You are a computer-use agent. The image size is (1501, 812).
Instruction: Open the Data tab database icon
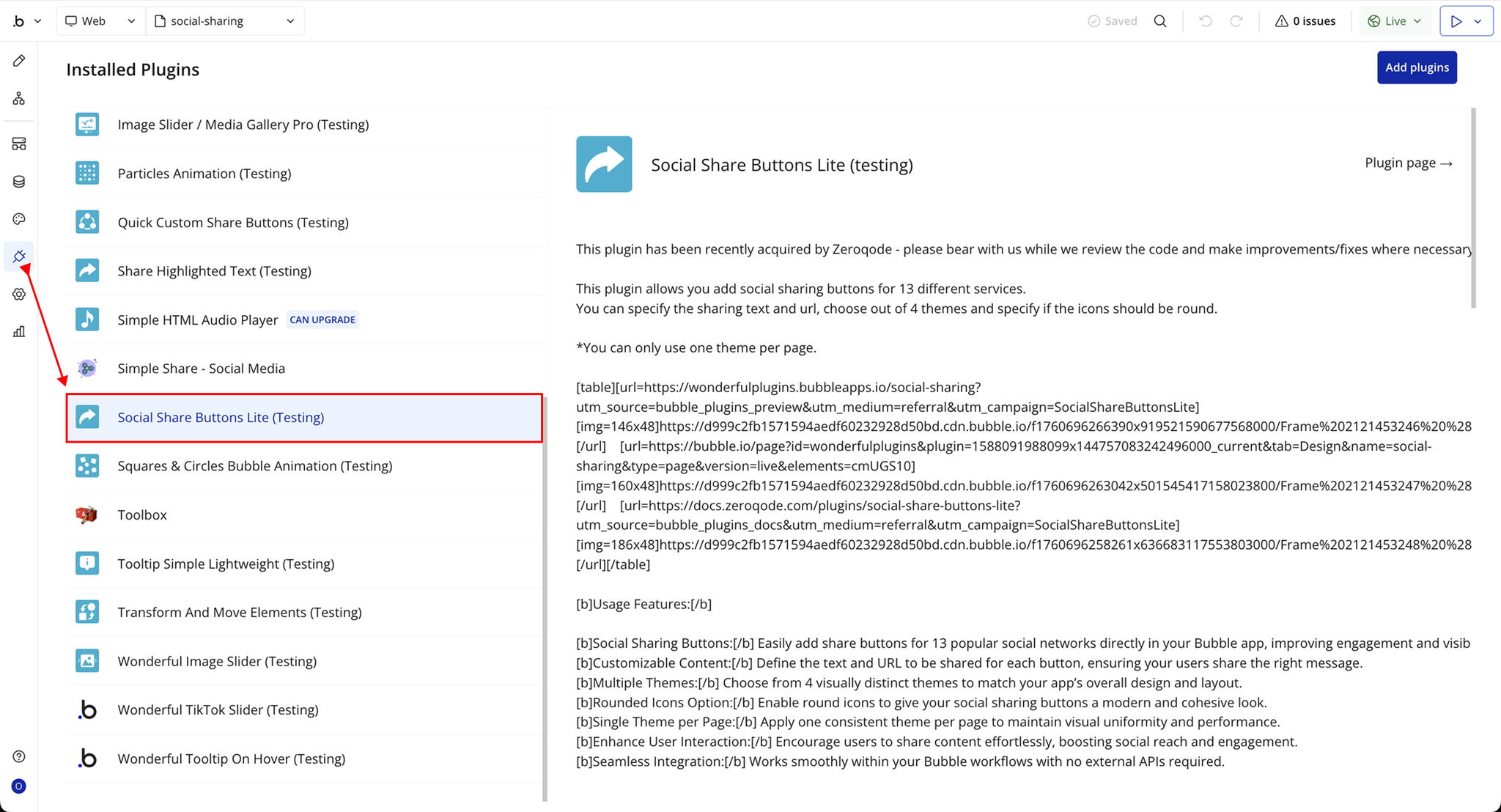pos(19,182)
